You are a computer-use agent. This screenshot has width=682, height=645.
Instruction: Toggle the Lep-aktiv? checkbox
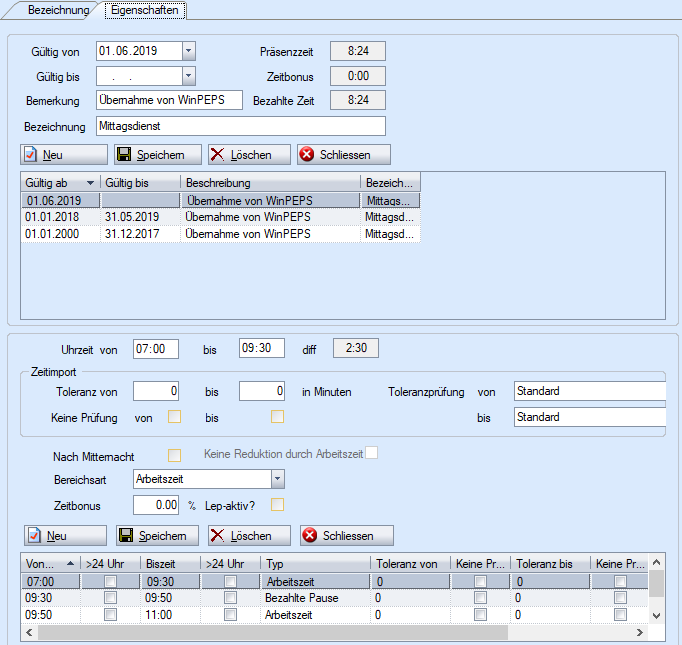(278, 504)
